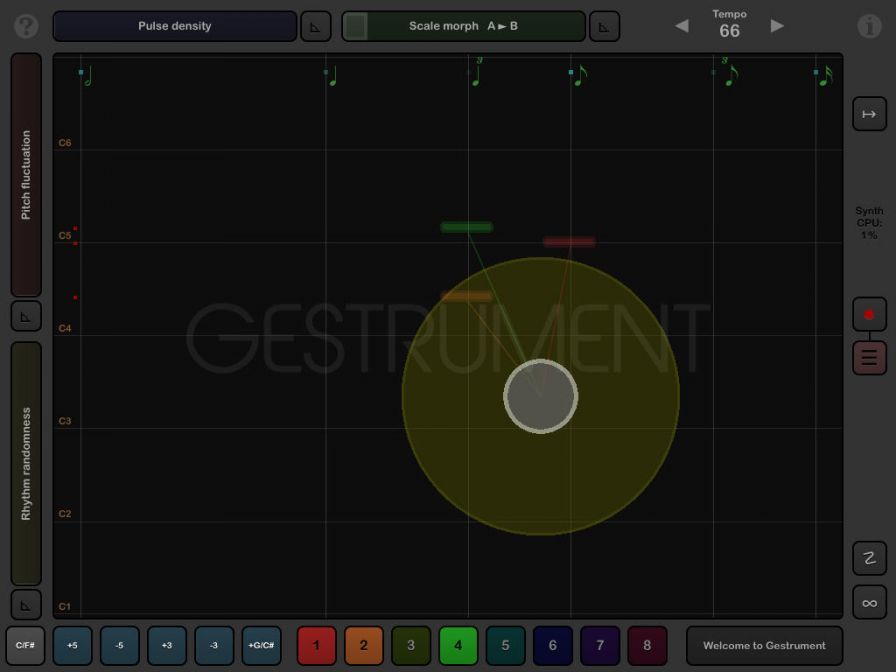896x672 pixels.
Task: Click the +5 transpose button
Action: (72, 645)
